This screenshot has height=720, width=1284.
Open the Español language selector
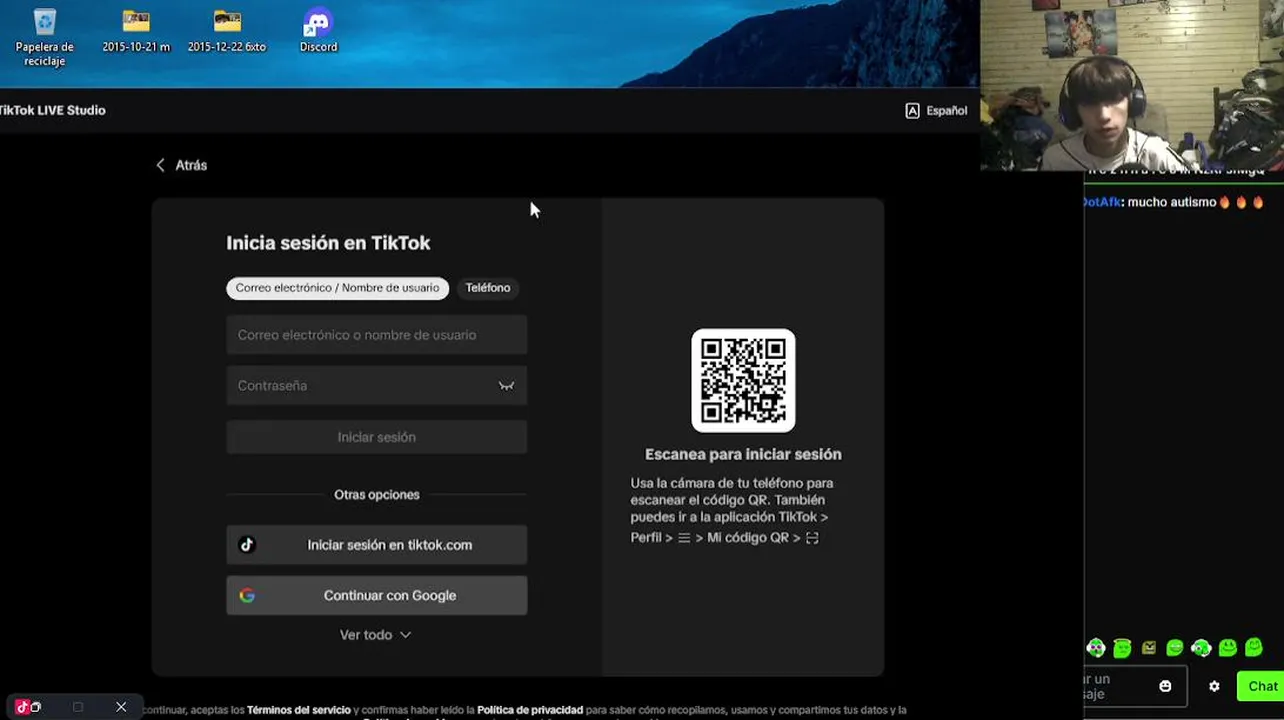936,111
